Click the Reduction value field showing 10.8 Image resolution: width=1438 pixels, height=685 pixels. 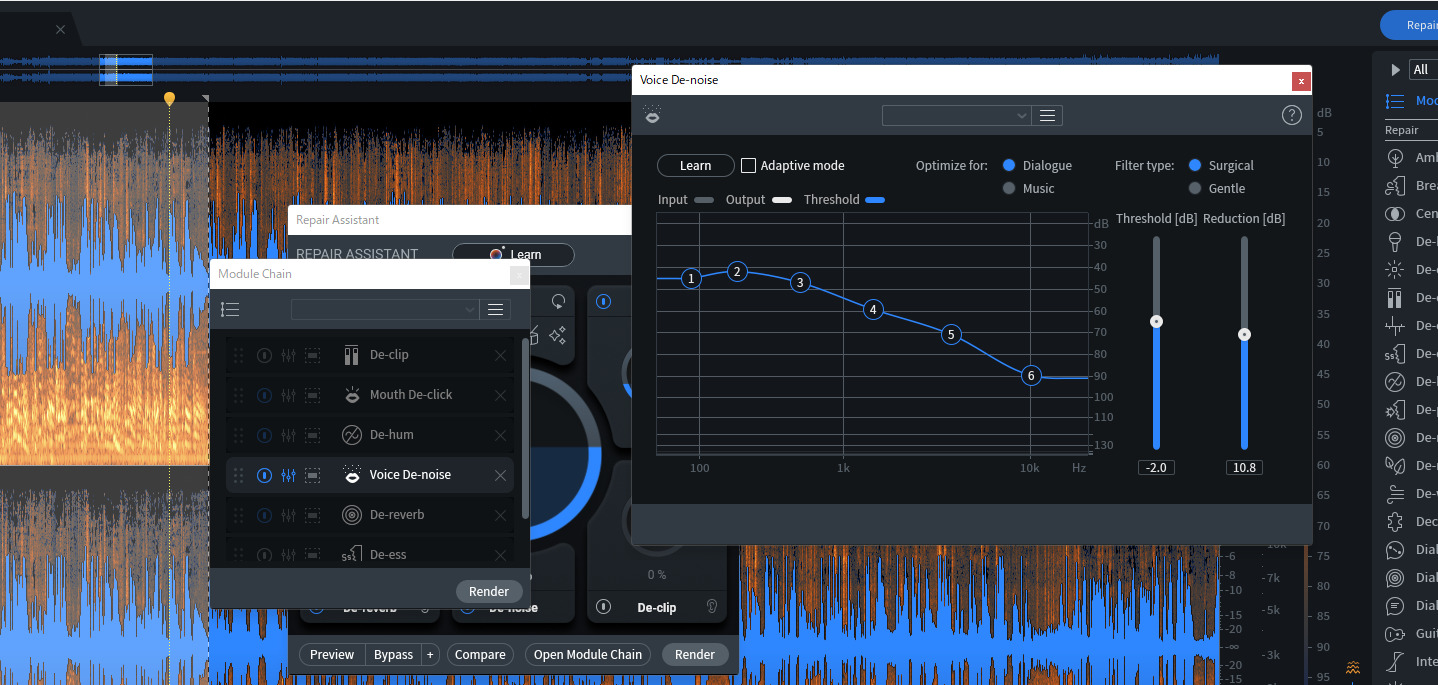point(1244,467)
